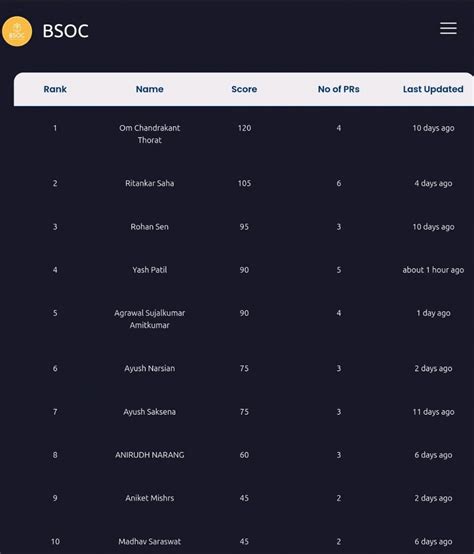Click Om Chandrakant Thorat's name

click(149, 134)
